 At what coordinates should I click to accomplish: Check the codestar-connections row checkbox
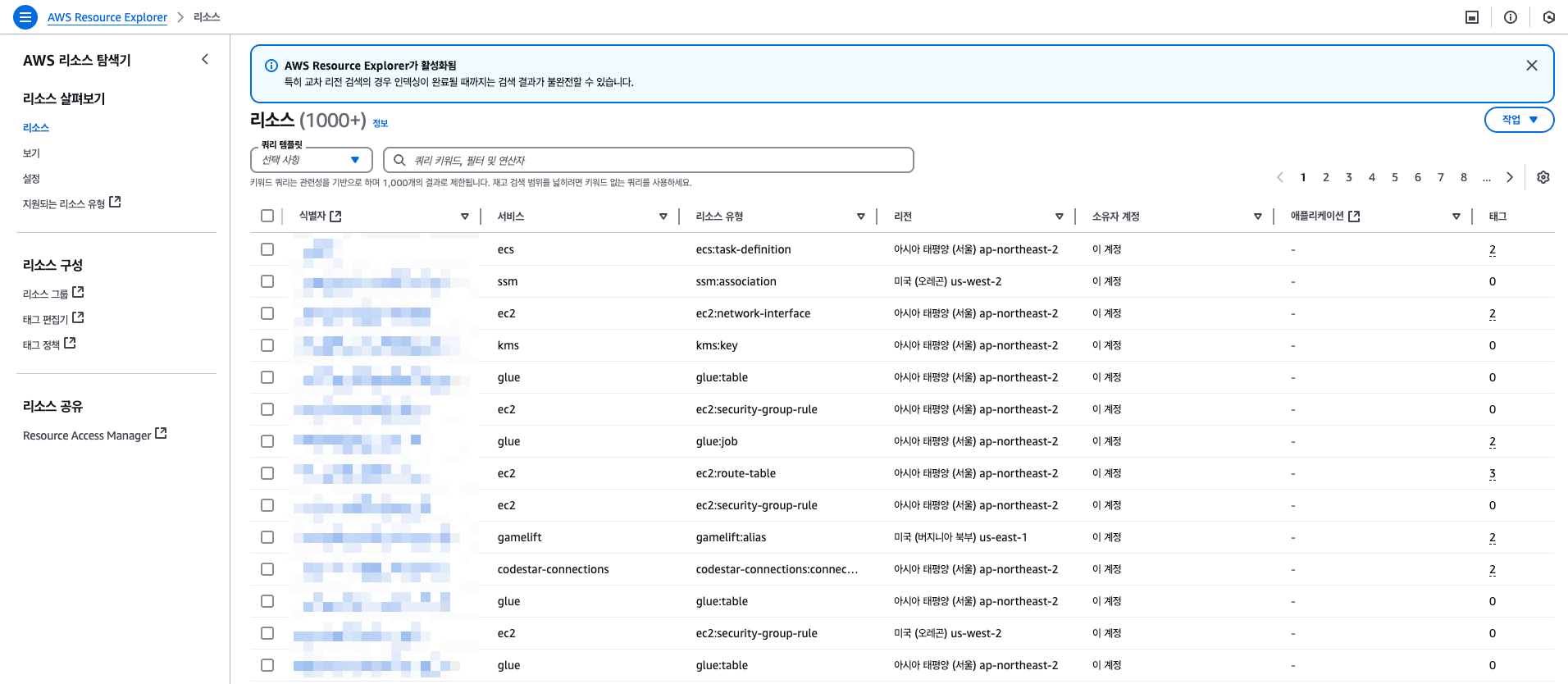click(x=267, y=569)
